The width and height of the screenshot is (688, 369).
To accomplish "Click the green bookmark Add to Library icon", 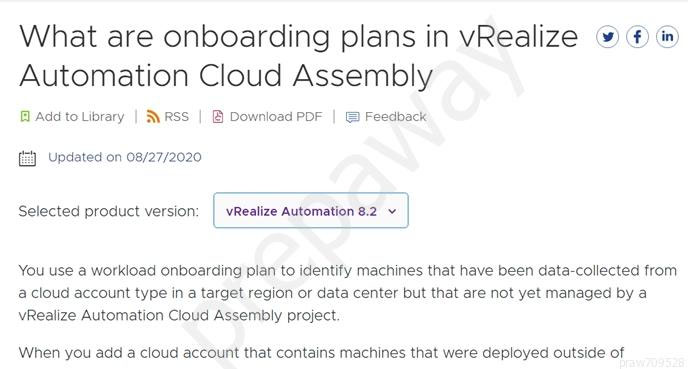I will tap(25, 116).
